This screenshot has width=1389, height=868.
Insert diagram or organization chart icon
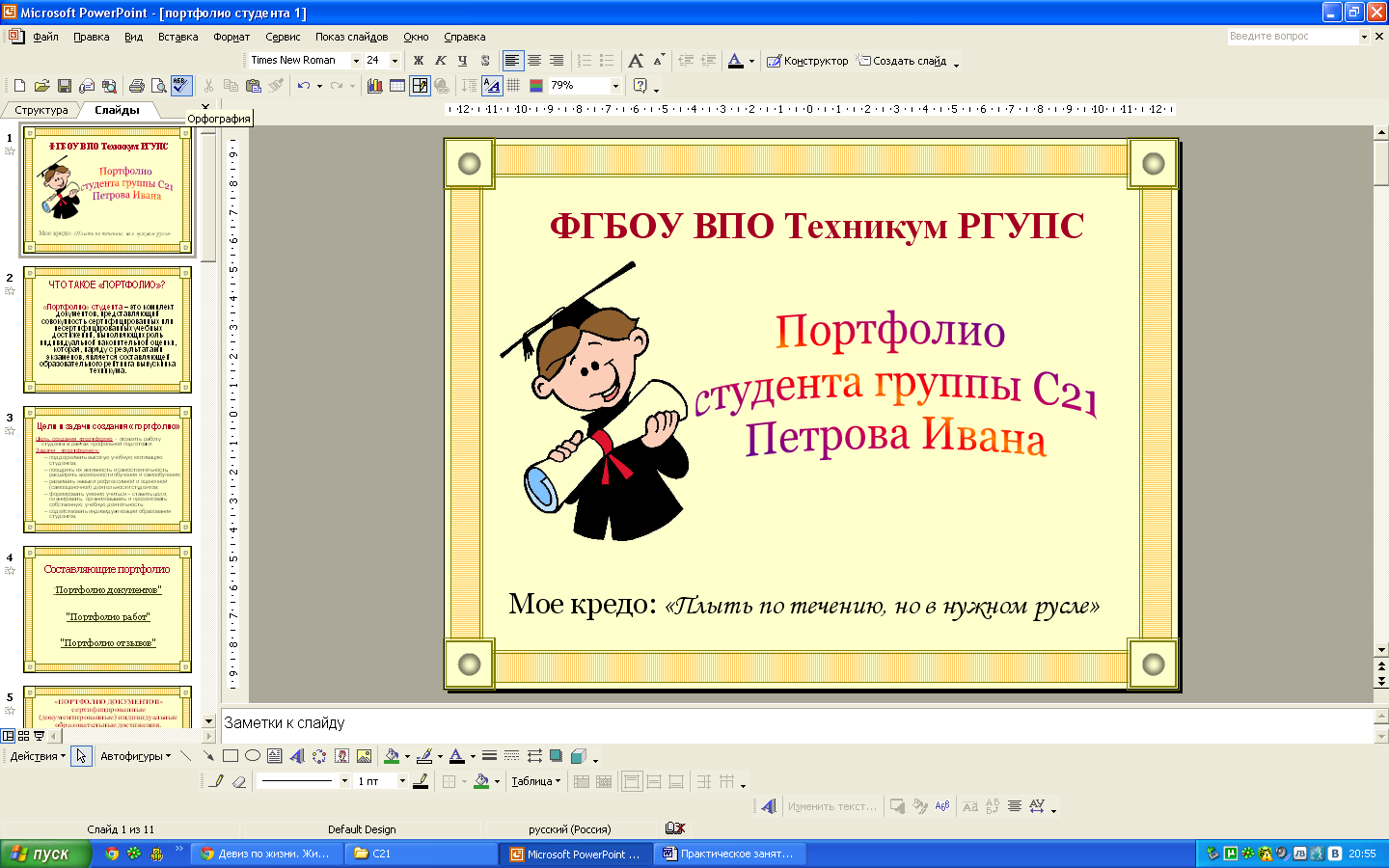pos(318,756)
